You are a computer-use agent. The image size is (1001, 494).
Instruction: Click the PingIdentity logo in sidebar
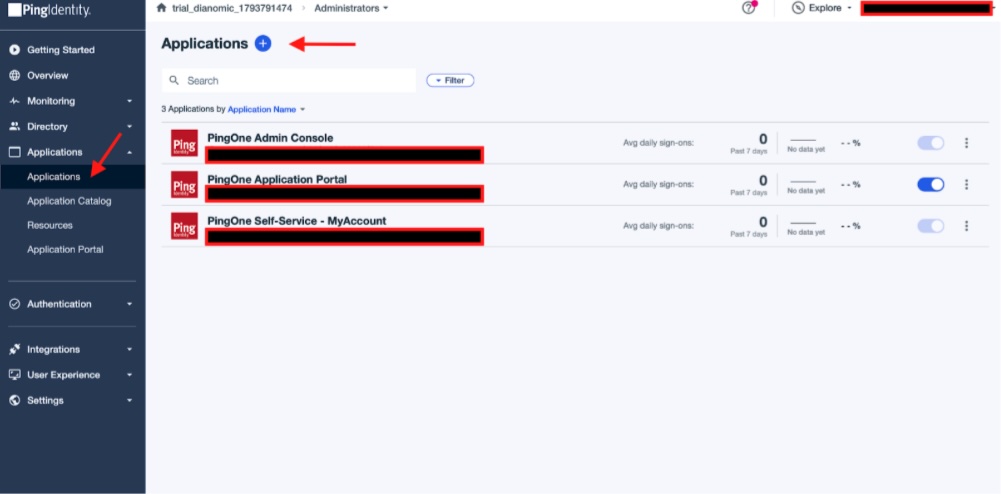click(49, 9)
